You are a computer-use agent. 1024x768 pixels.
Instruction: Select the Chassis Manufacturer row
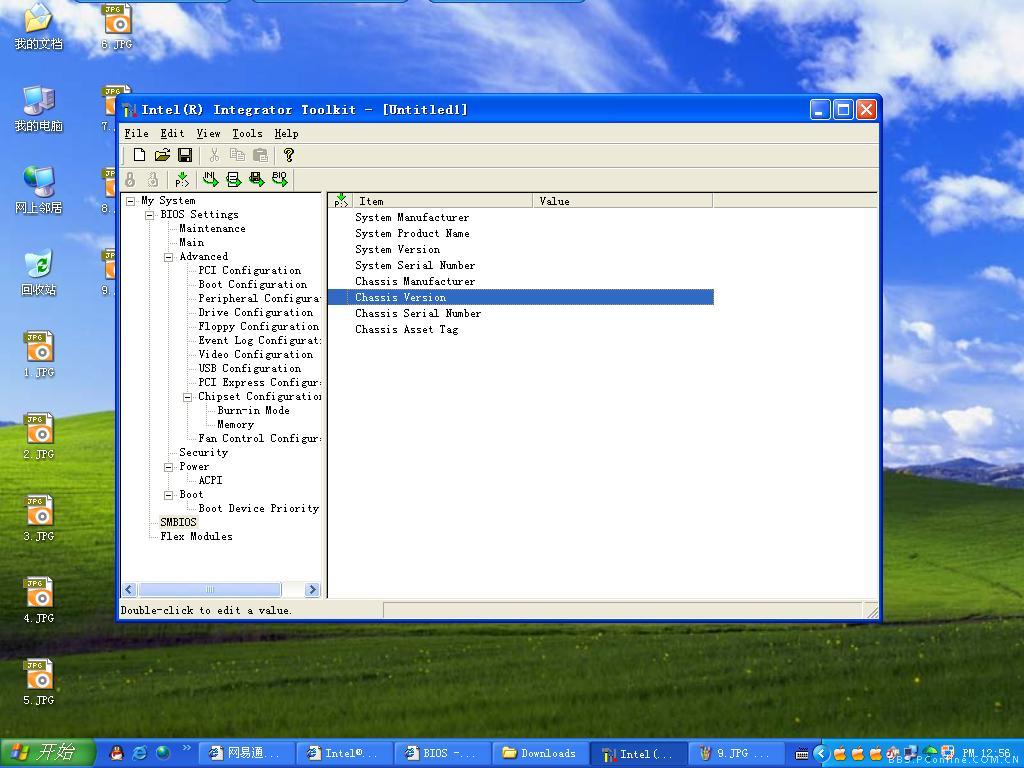(x=520, y=281)
